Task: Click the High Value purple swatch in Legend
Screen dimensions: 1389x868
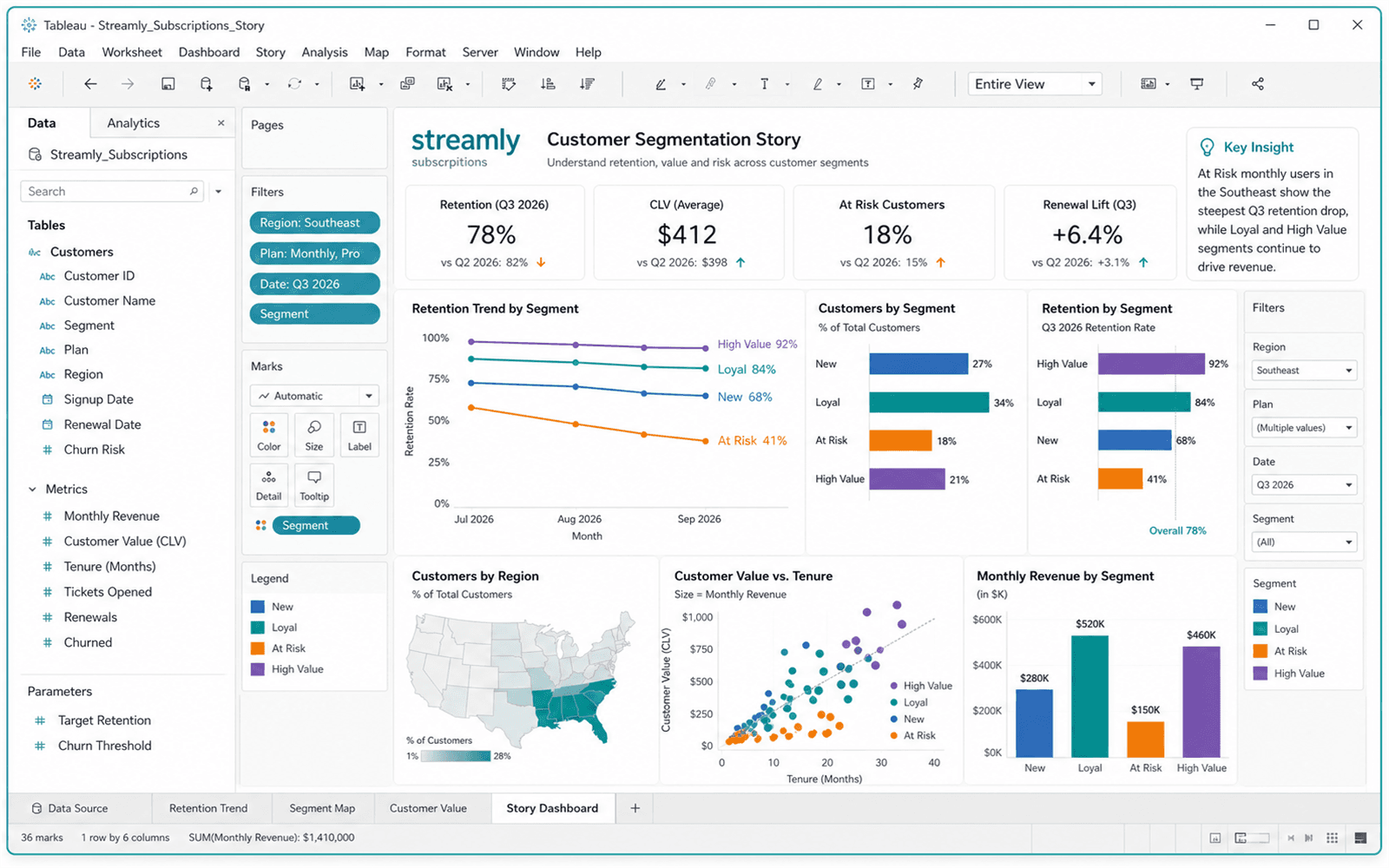Action: point(258,669)
